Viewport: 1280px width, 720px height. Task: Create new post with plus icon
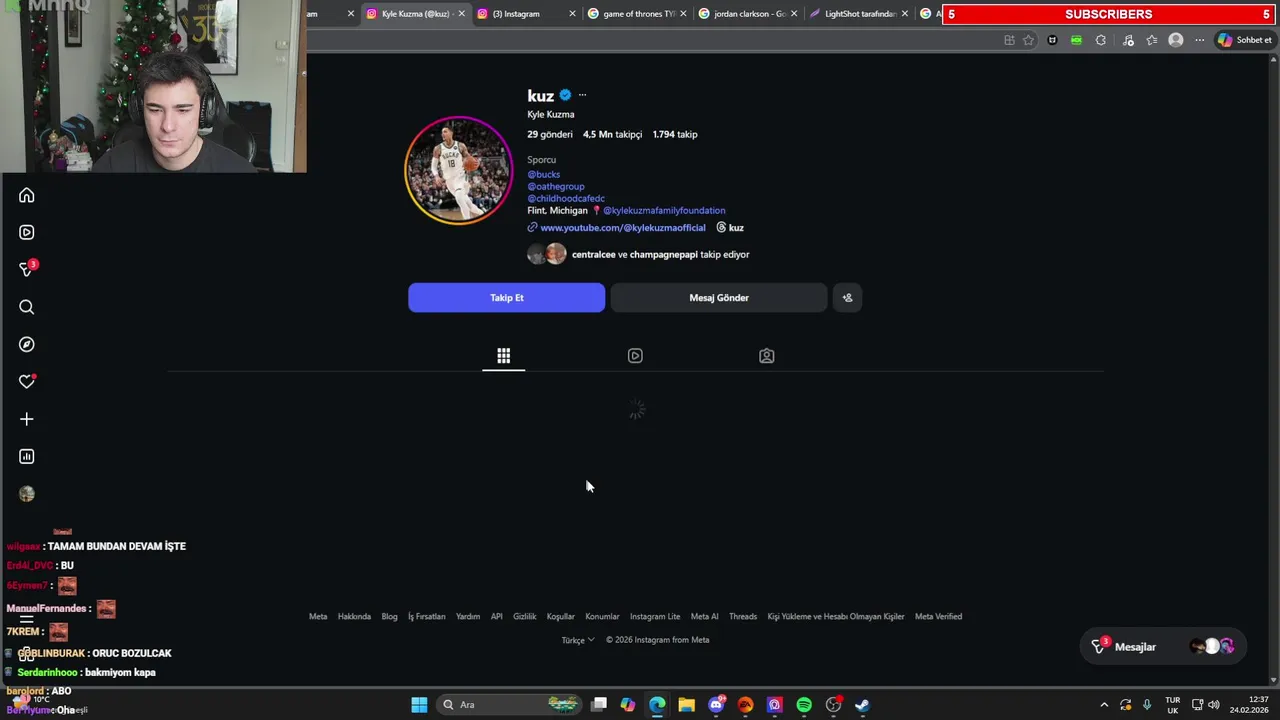pyautogui.click(x=27, y=419)
